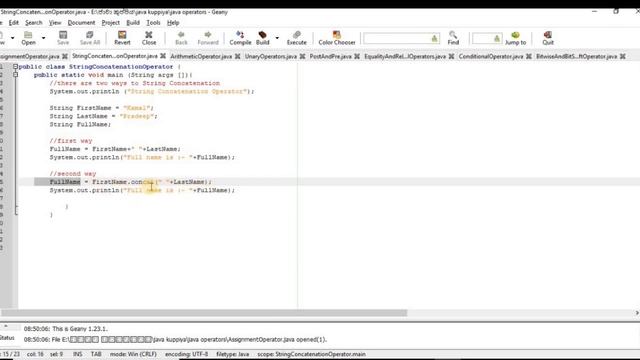Open a file with the Open toolbar icon
Viewport: 640px width, 360px height.
(x=28, y=38)
